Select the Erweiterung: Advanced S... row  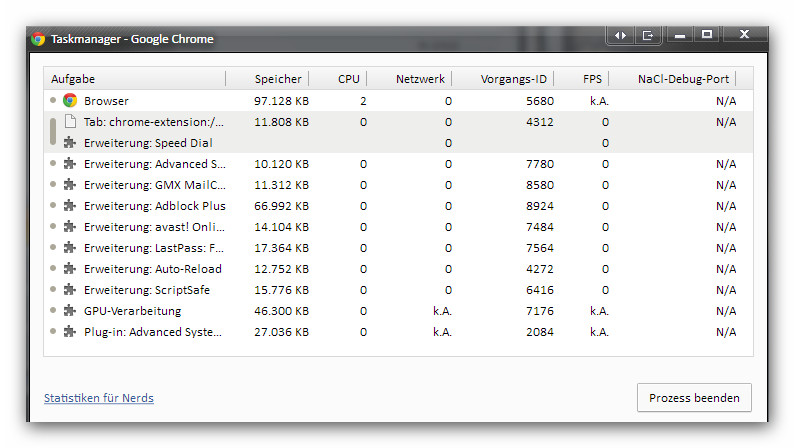coord(399,164)
